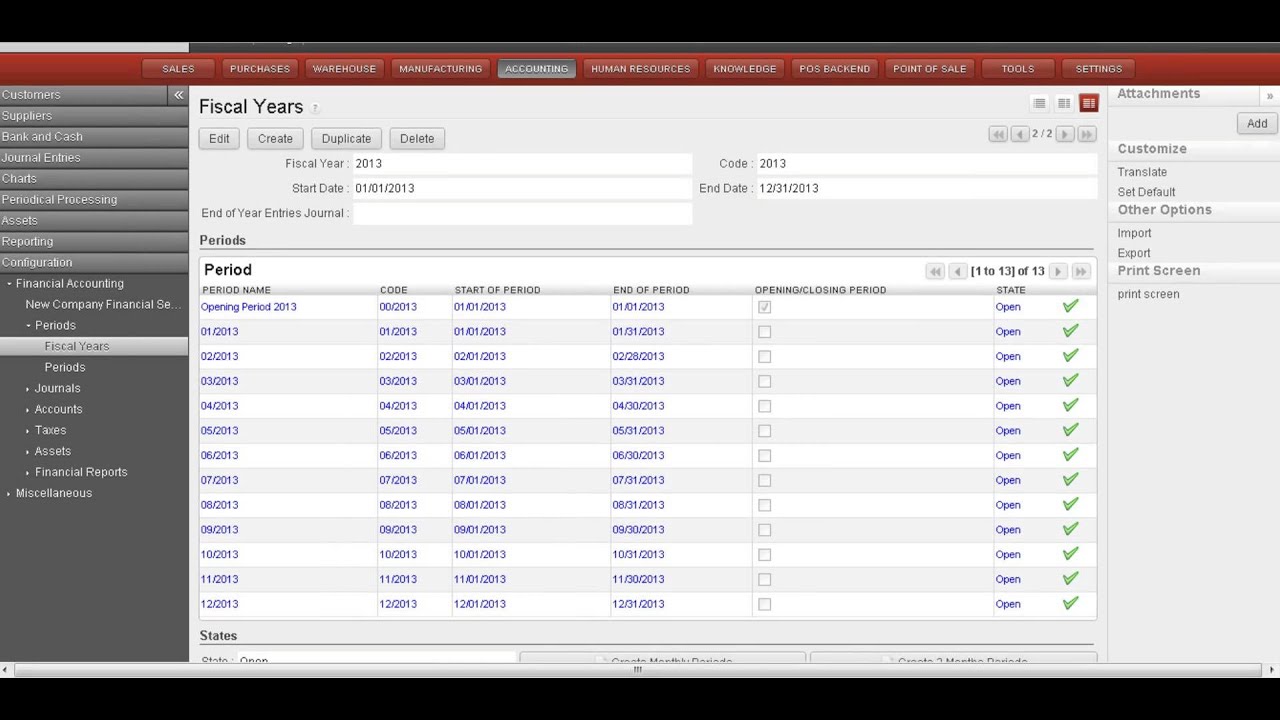Image resolution: width=1280 pixels, height=720 pixels.
Task: Toggle opening/closing checkbox for period 09/2013
Action: [x=764, y=530]
